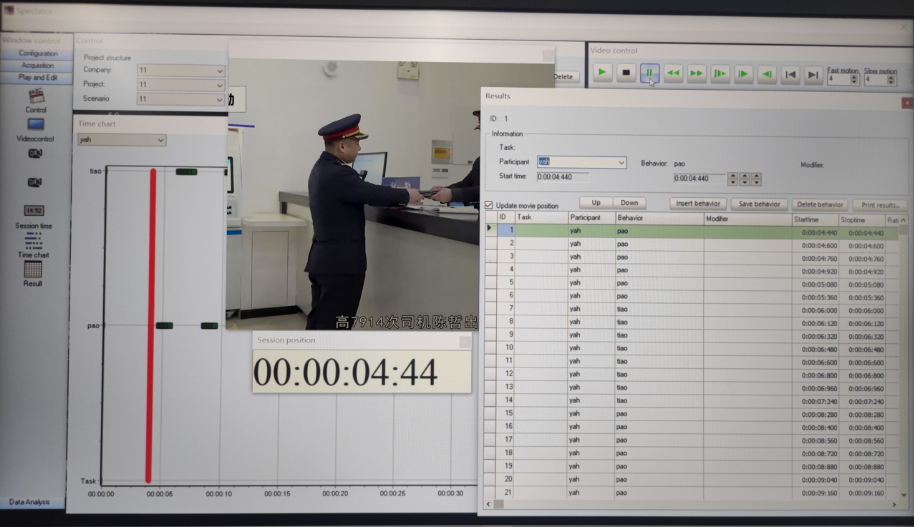Click the rewind double-arrow button
This screenshot has width=914, height=527.
click(673, 73)
